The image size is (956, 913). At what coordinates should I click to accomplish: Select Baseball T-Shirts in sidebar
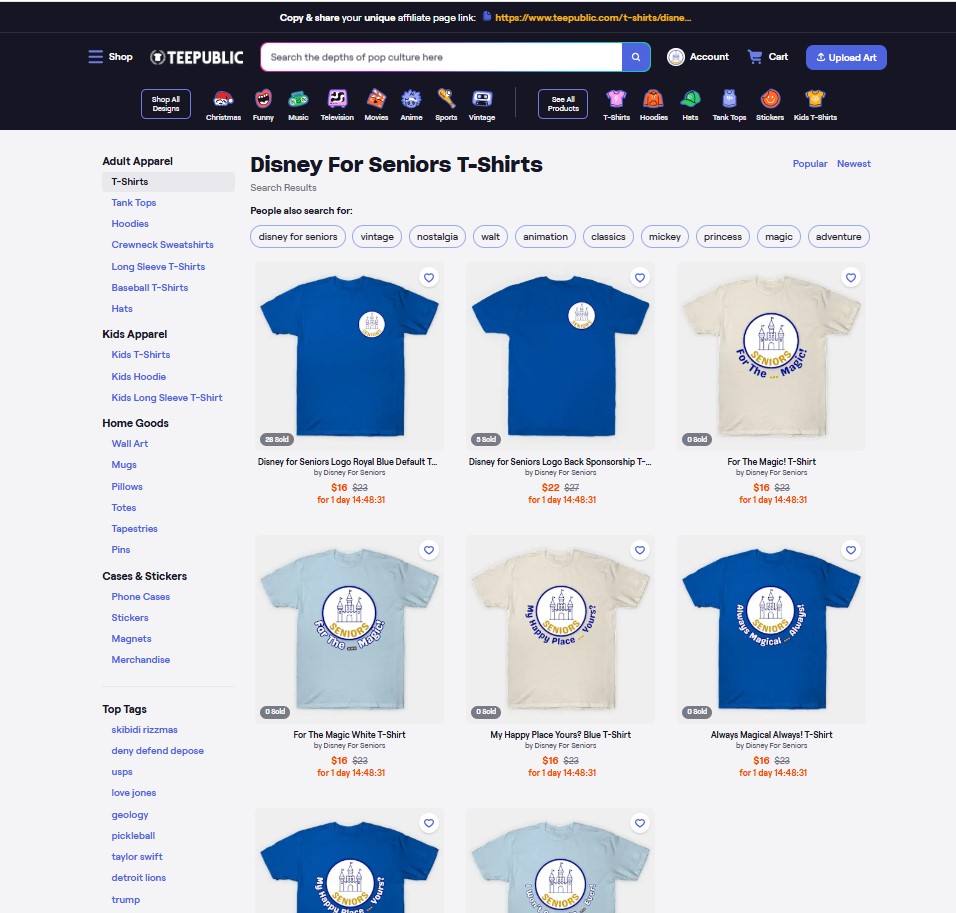point(149,287)
